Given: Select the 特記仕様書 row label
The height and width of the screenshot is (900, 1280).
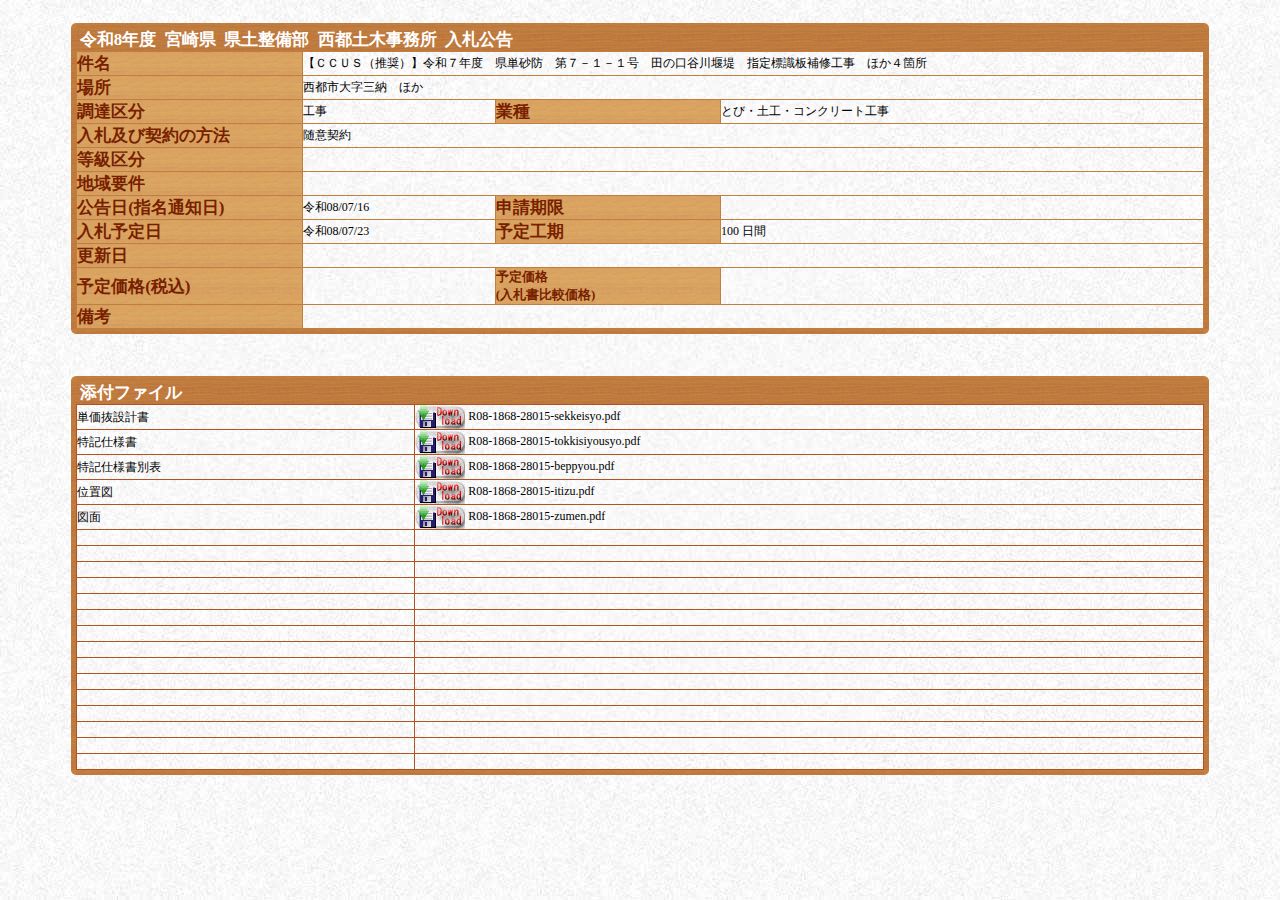Looking at the screenshot, I should [x=107, y=442].
